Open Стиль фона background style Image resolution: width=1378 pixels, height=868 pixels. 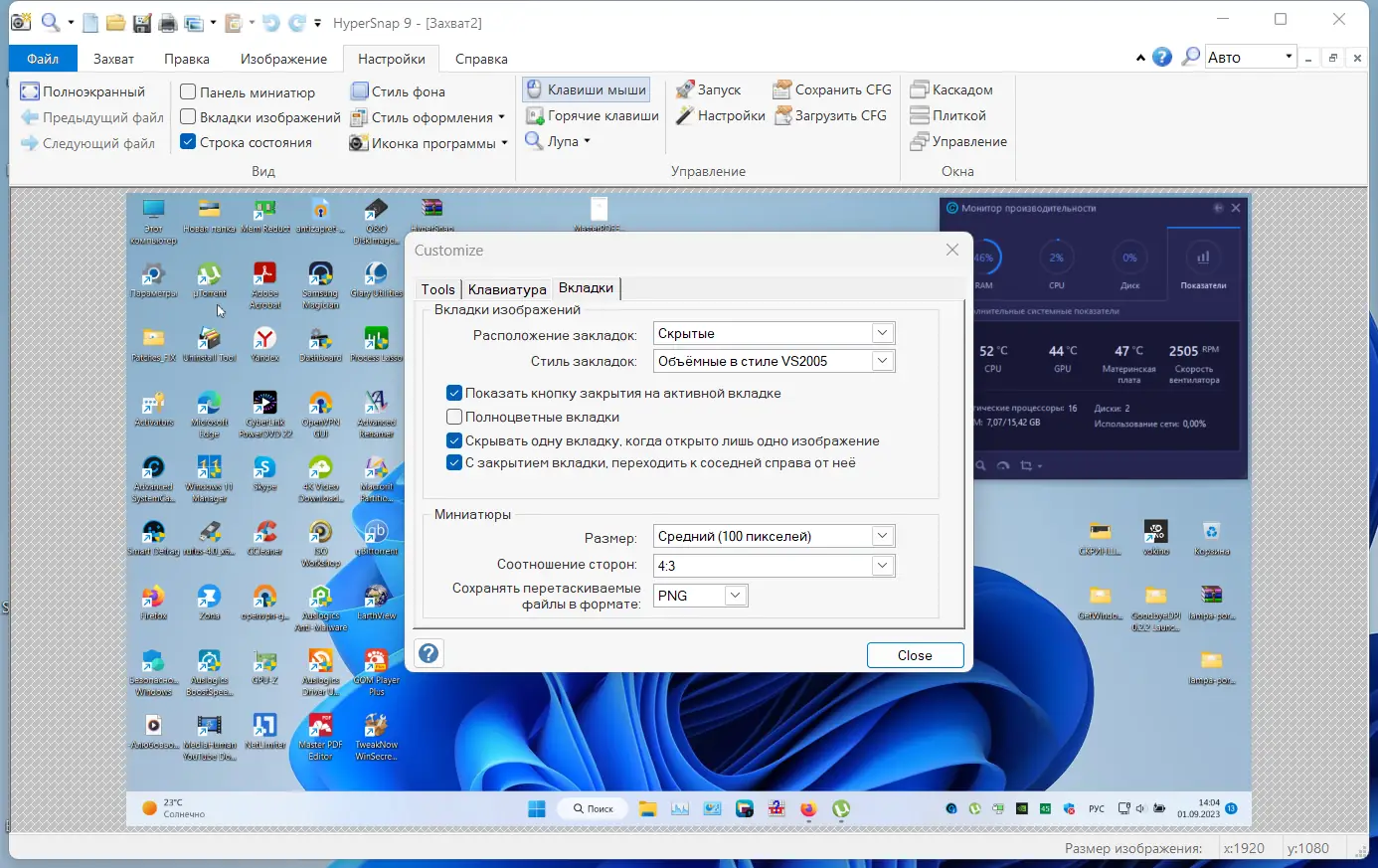click(398, 91)
